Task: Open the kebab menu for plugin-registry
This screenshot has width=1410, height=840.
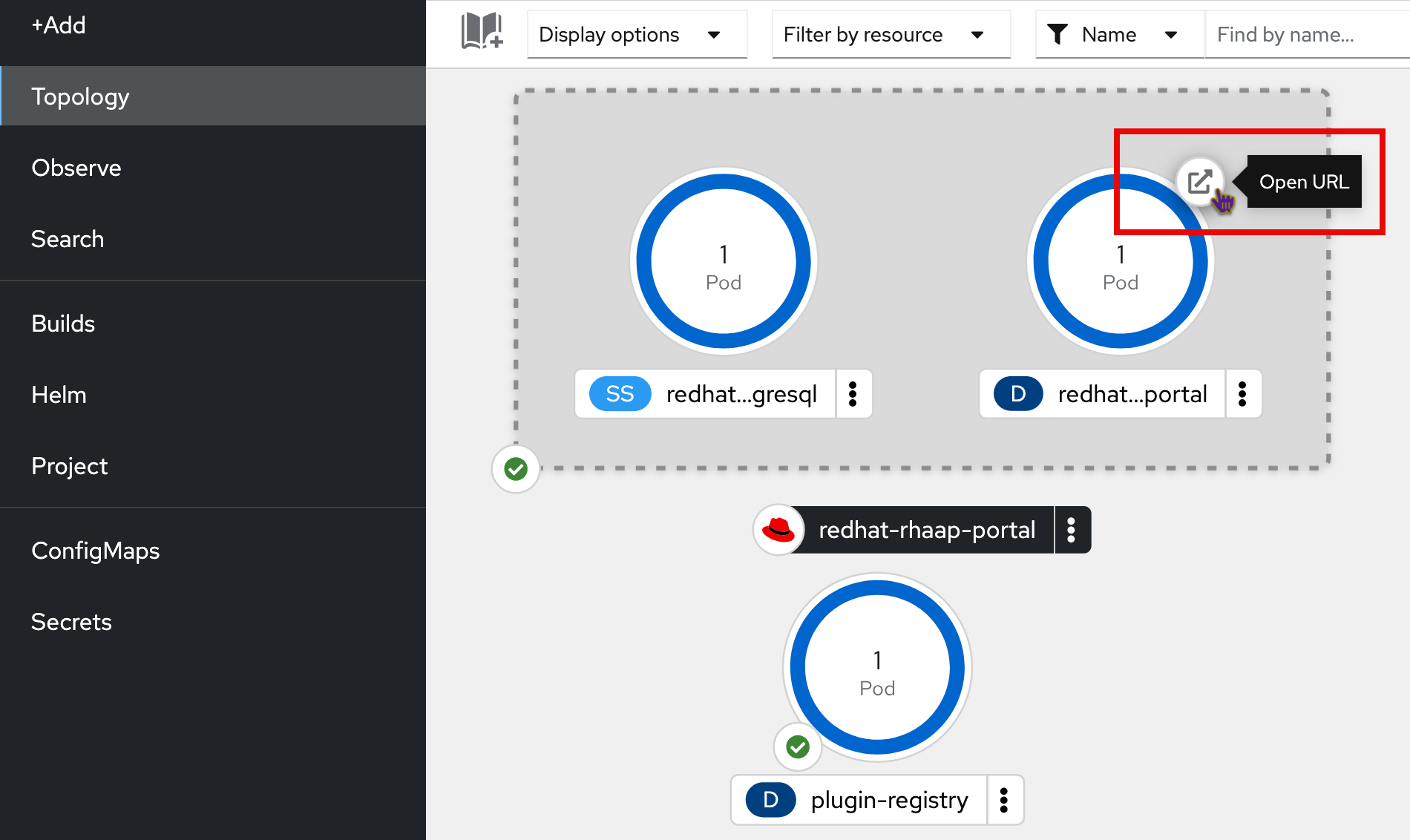Action: (1005, 800)
